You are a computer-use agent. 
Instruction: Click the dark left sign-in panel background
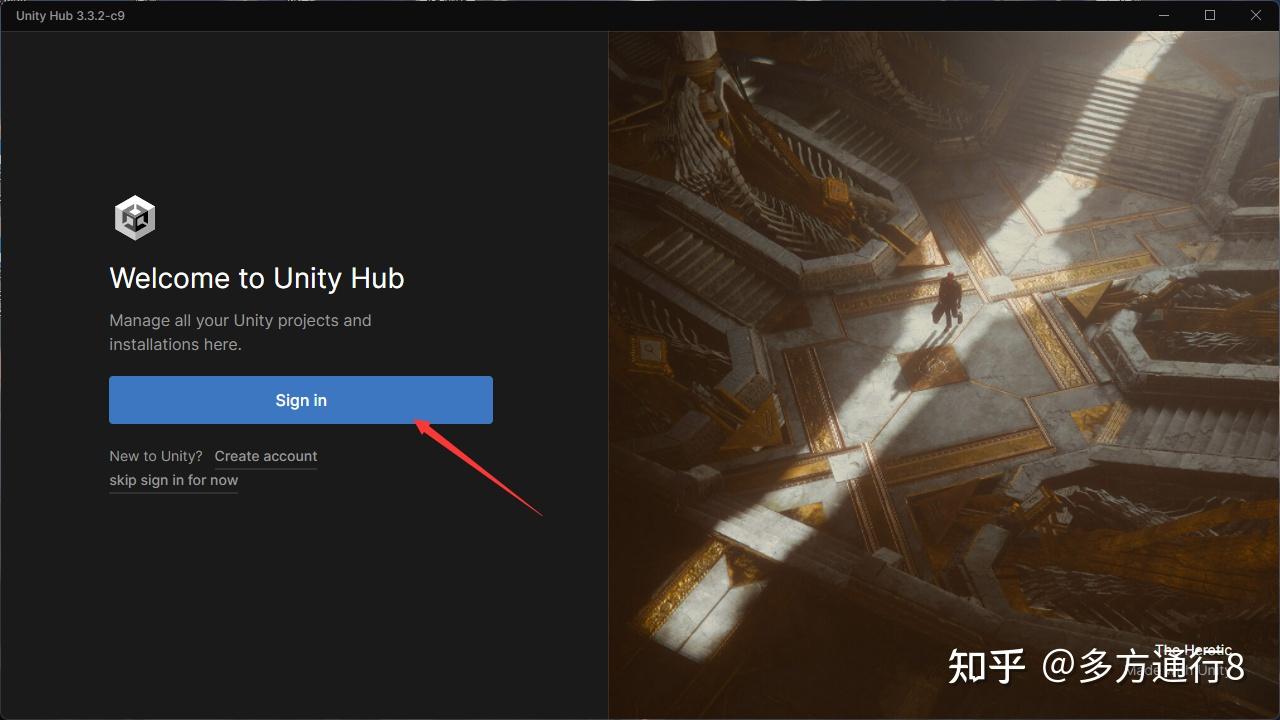pyautogui.click(x=300, y=600)
